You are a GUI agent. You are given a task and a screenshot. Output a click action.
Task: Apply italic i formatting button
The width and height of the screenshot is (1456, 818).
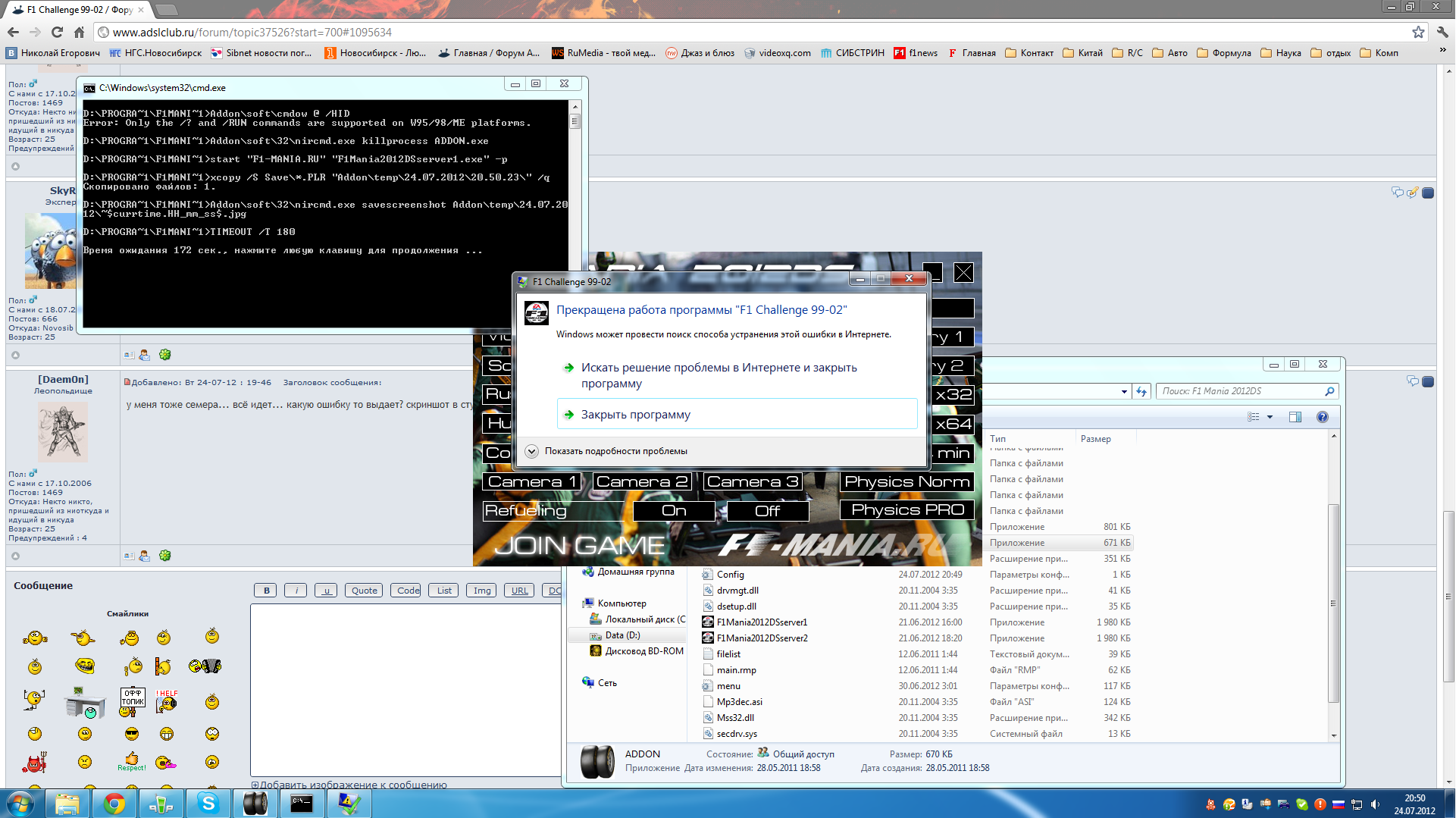[296, 591]
